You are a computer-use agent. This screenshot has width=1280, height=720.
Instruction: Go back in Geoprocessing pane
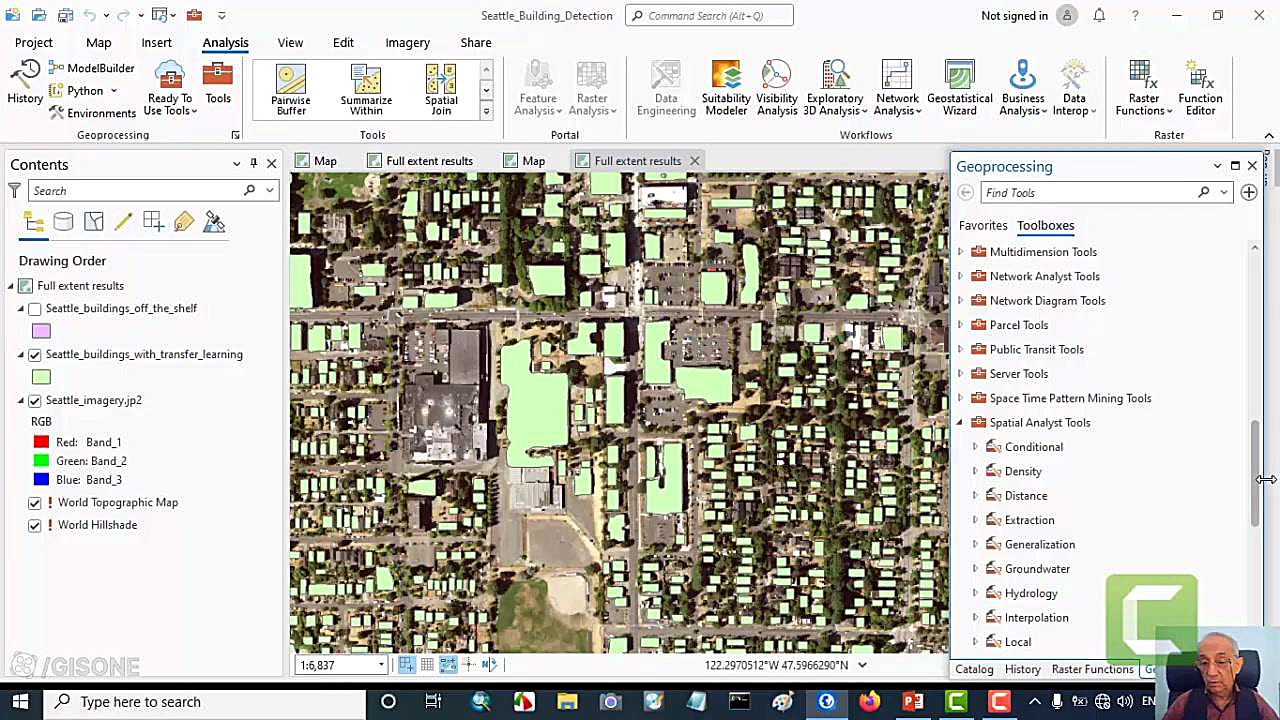(x=965, y=193)
